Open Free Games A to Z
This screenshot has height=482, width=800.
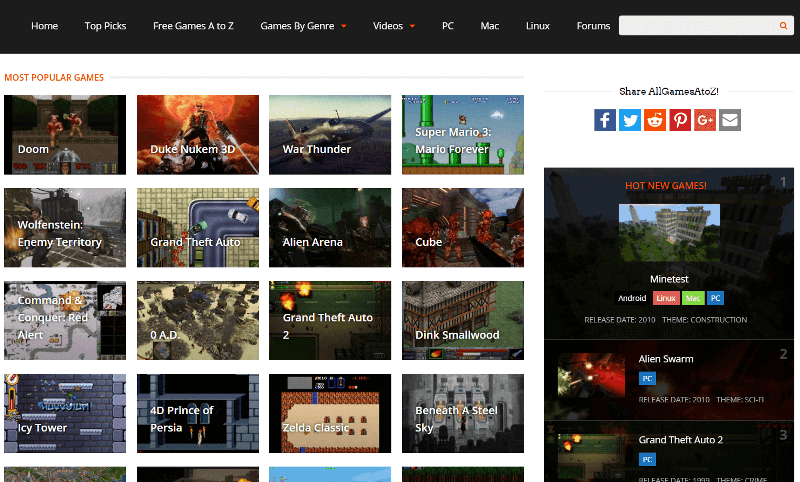coord(193,26)
